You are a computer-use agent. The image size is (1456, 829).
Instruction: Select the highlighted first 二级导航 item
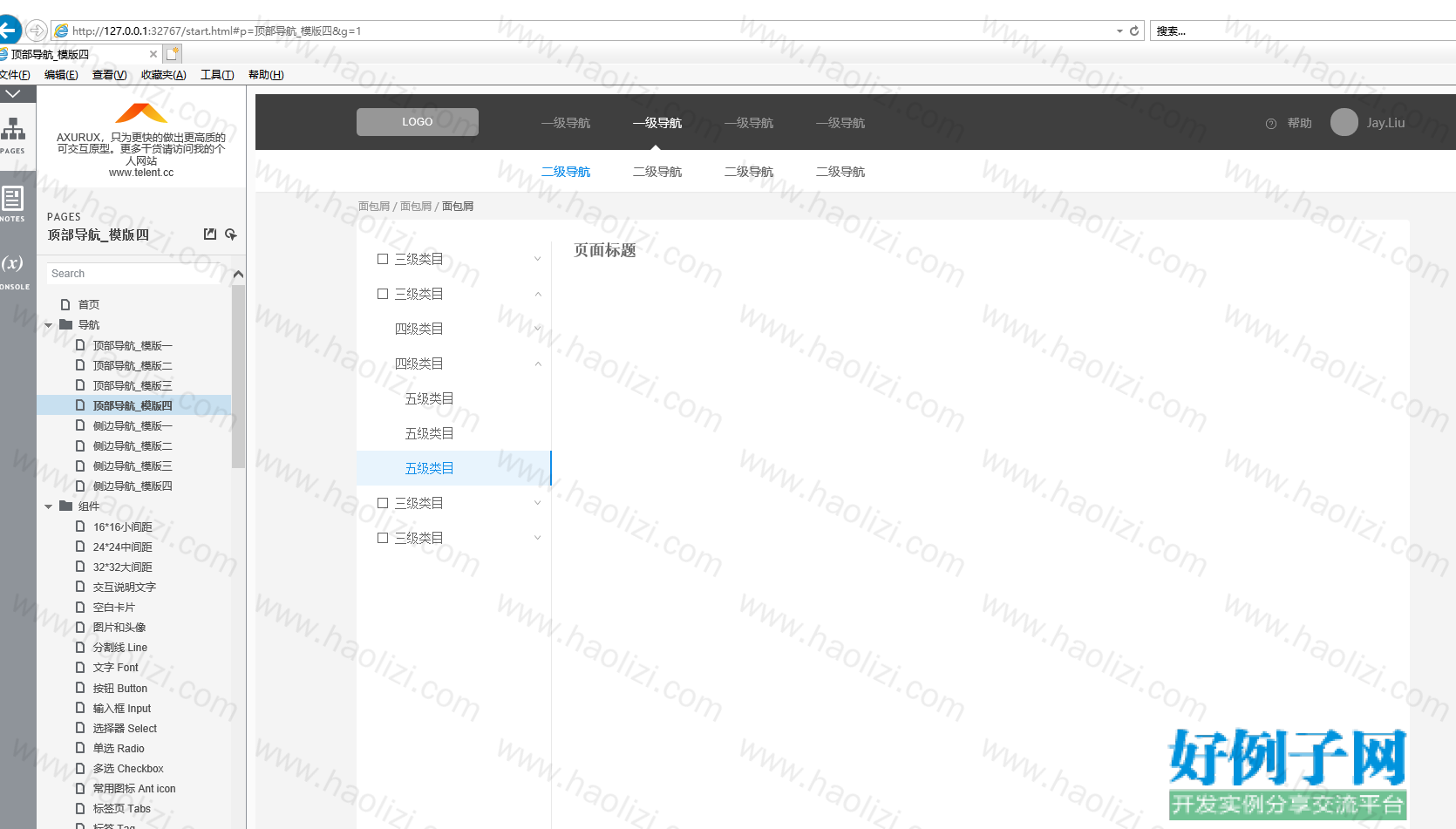[x=566, y=172]
